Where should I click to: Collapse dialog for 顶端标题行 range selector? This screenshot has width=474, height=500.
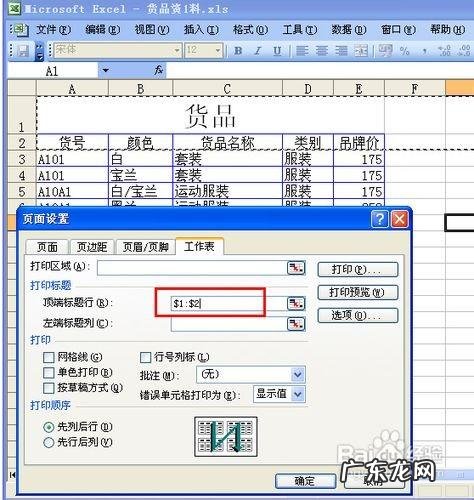pyautogui.click(x=296, y=304)
